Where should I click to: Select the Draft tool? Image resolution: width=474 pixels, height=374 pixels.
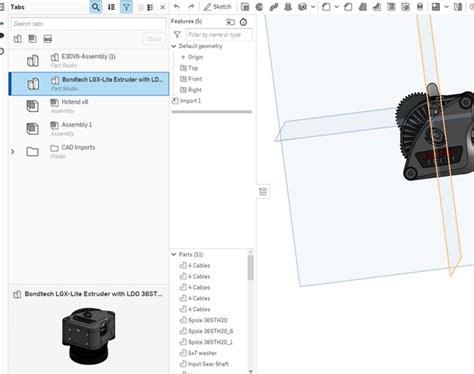tap(363, 7)
